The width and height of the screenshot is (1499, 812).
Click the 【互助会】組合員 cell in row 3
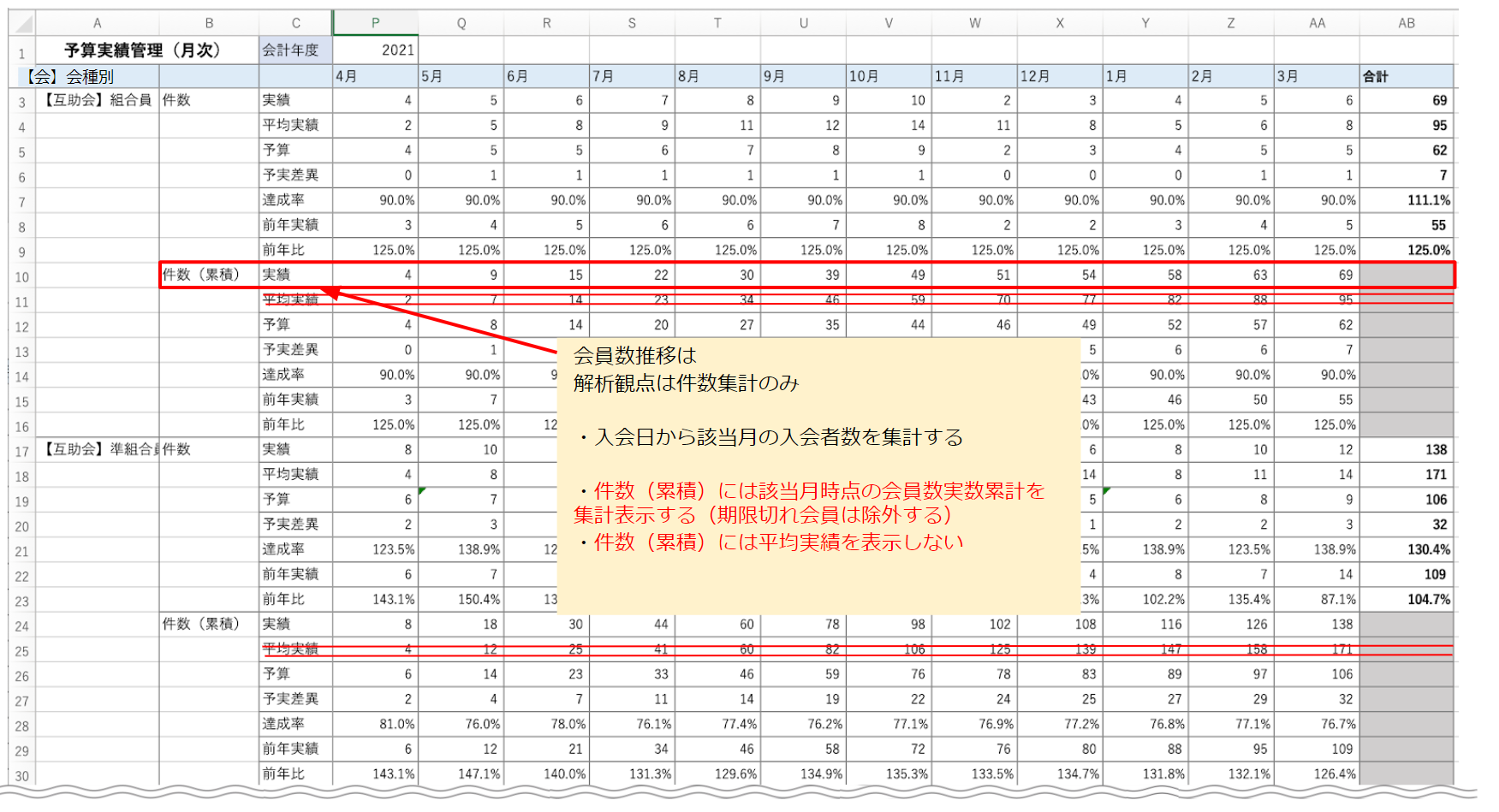pos(97,100)
